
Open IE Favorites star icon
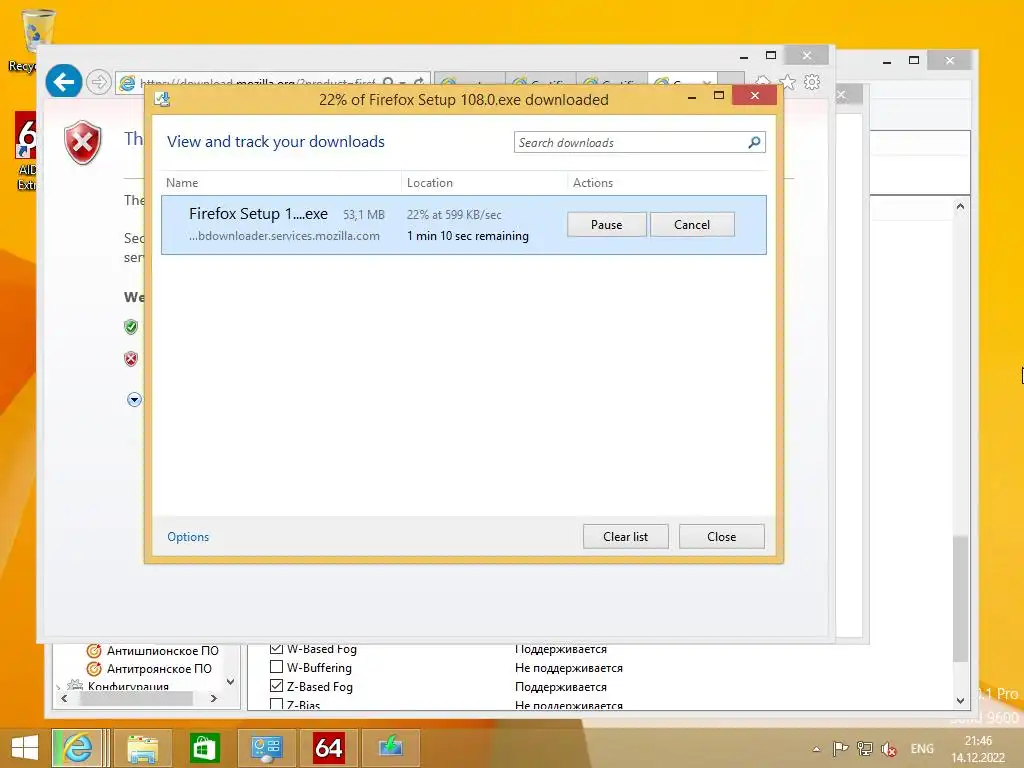click(x=788, y=82)
